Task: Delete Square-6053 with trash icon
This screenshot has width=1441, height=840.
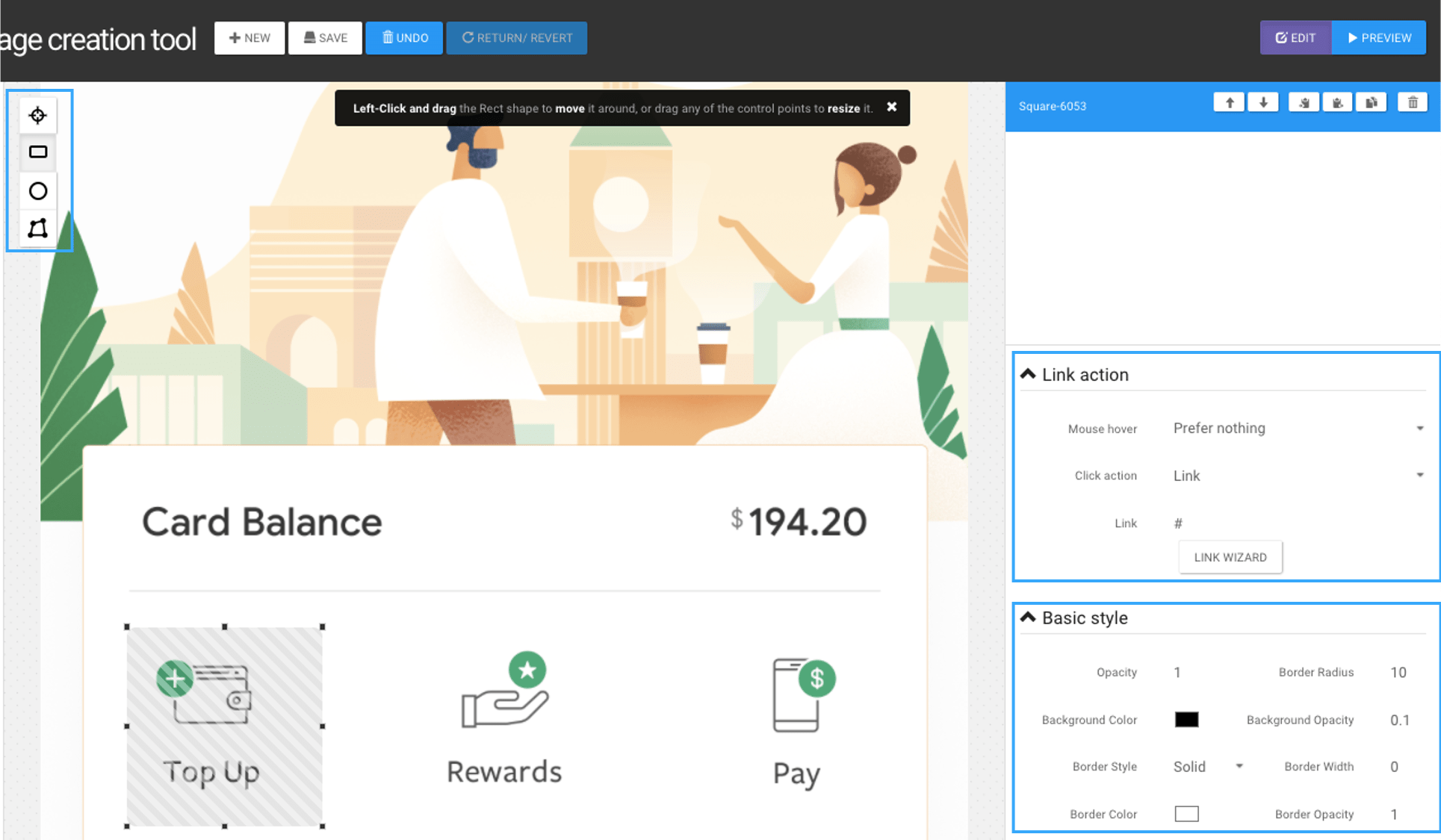Action: pos(1413,103)
